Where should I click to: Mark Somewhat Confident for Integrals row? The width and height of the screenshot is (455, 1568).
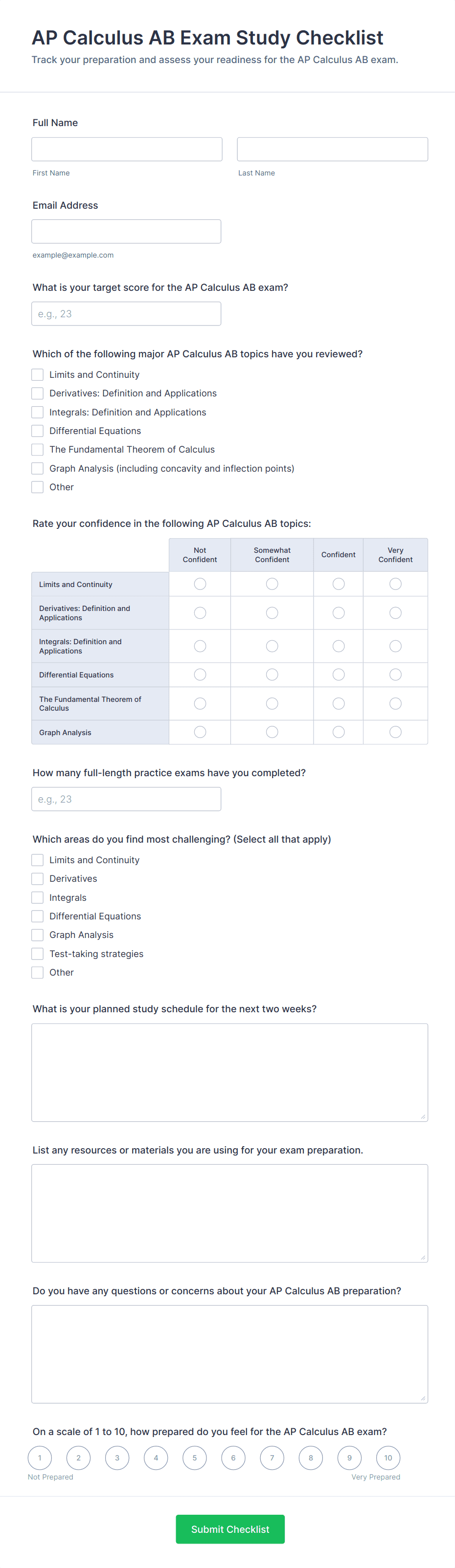pos(273,647)
